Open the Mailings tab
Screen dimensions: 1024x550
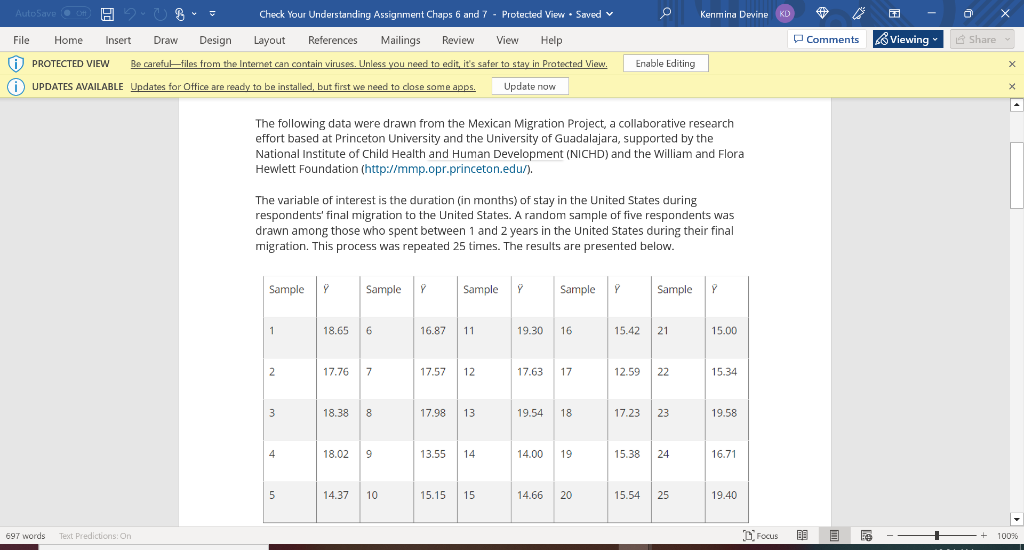(x=400, y=40)
